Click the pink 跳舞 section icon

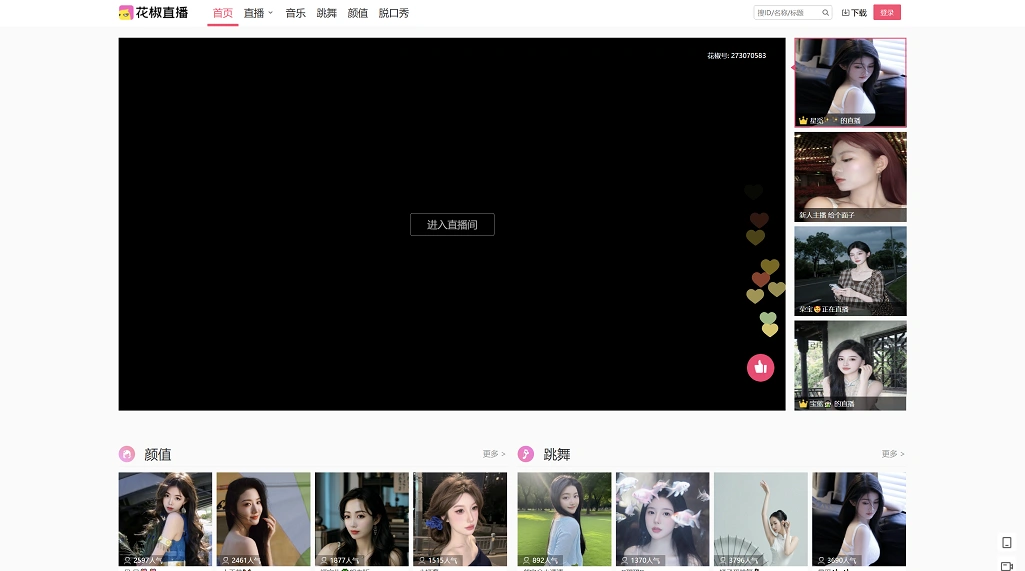[526, 454]
